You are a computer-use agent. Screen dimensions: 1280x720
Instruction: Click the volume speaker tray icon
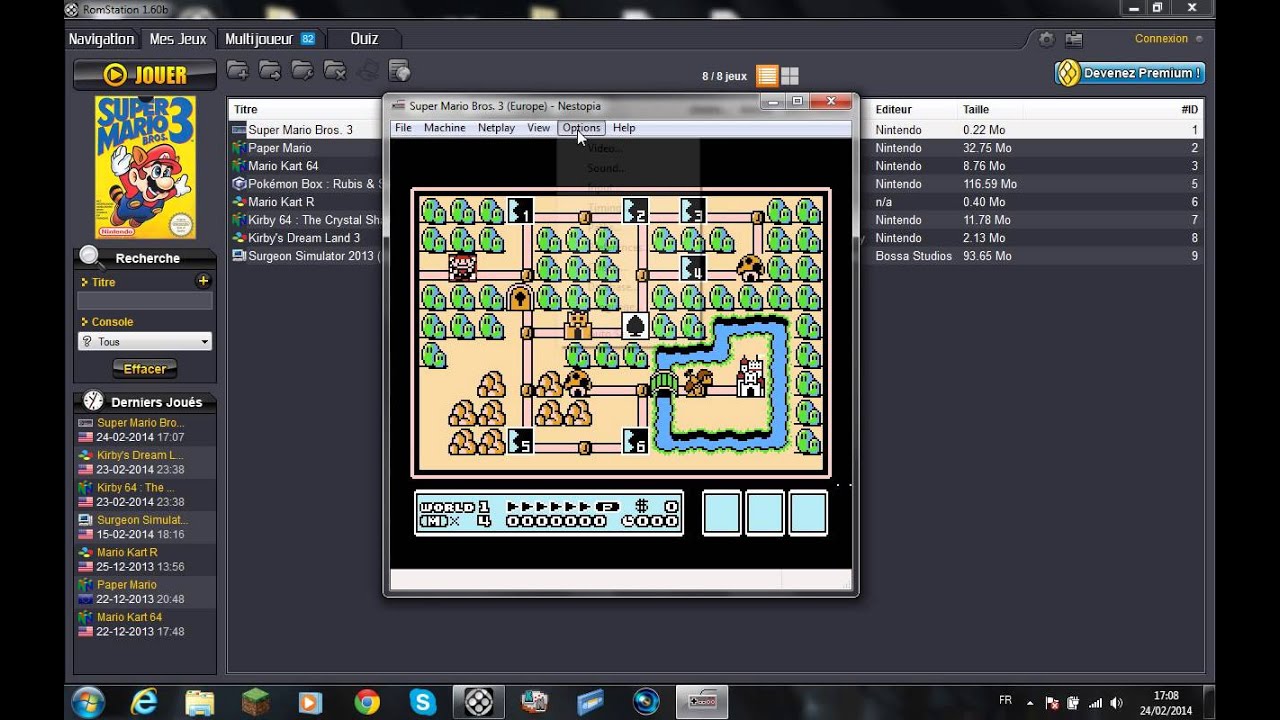(1117, 702)
